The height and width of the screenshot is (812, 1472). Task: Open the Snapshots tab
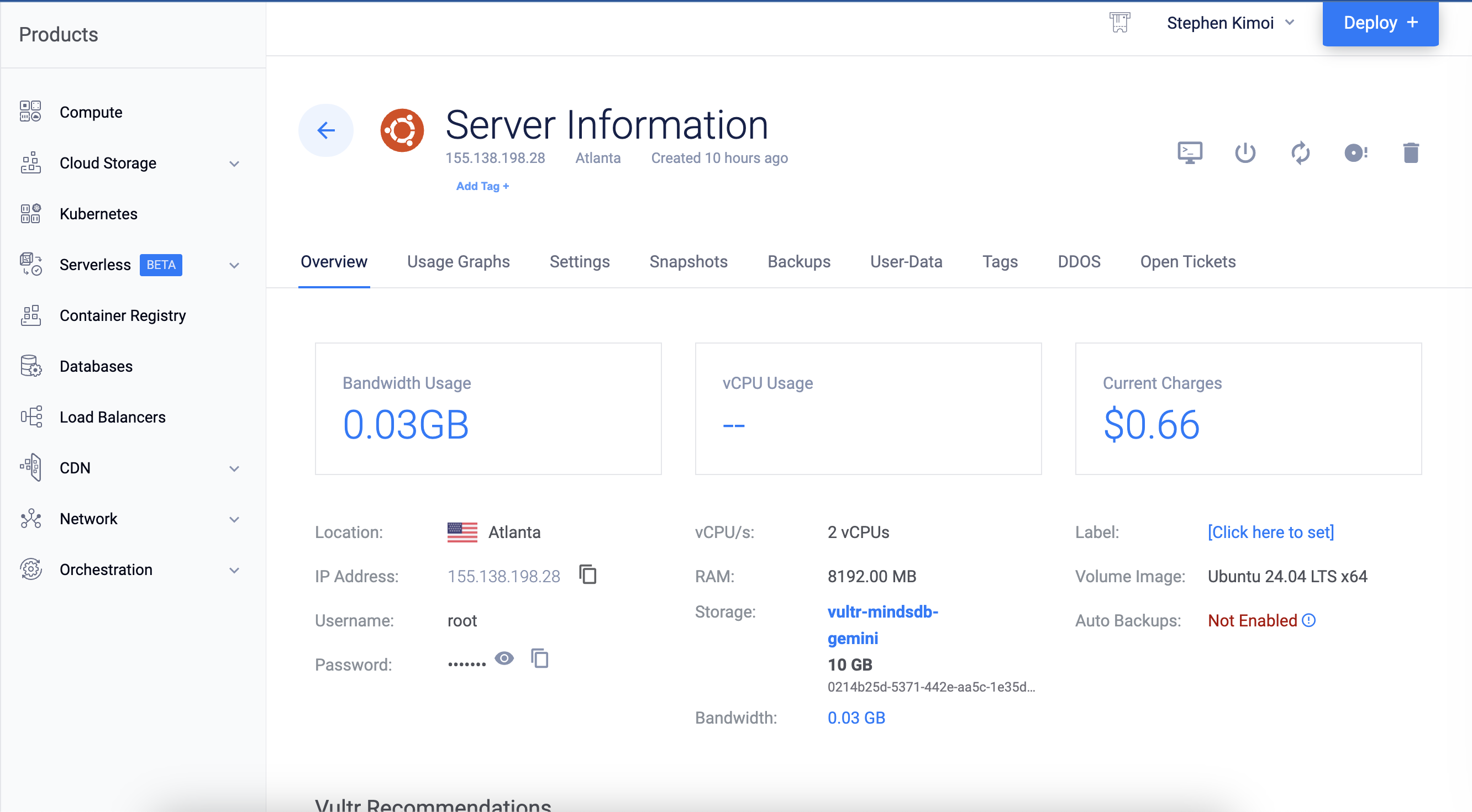point(688,262)
